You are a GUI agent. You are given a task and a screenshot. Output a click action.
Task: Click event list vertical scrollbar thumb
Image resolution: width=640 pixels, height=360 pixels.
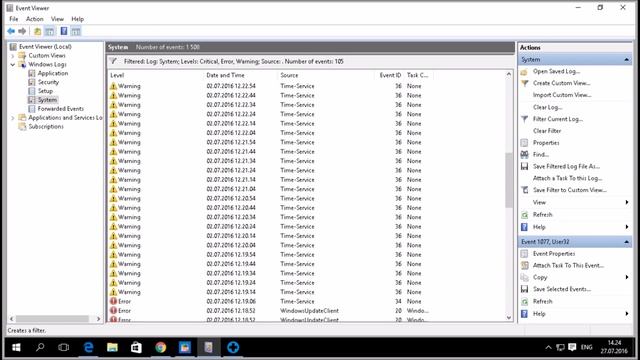[509, 180]
